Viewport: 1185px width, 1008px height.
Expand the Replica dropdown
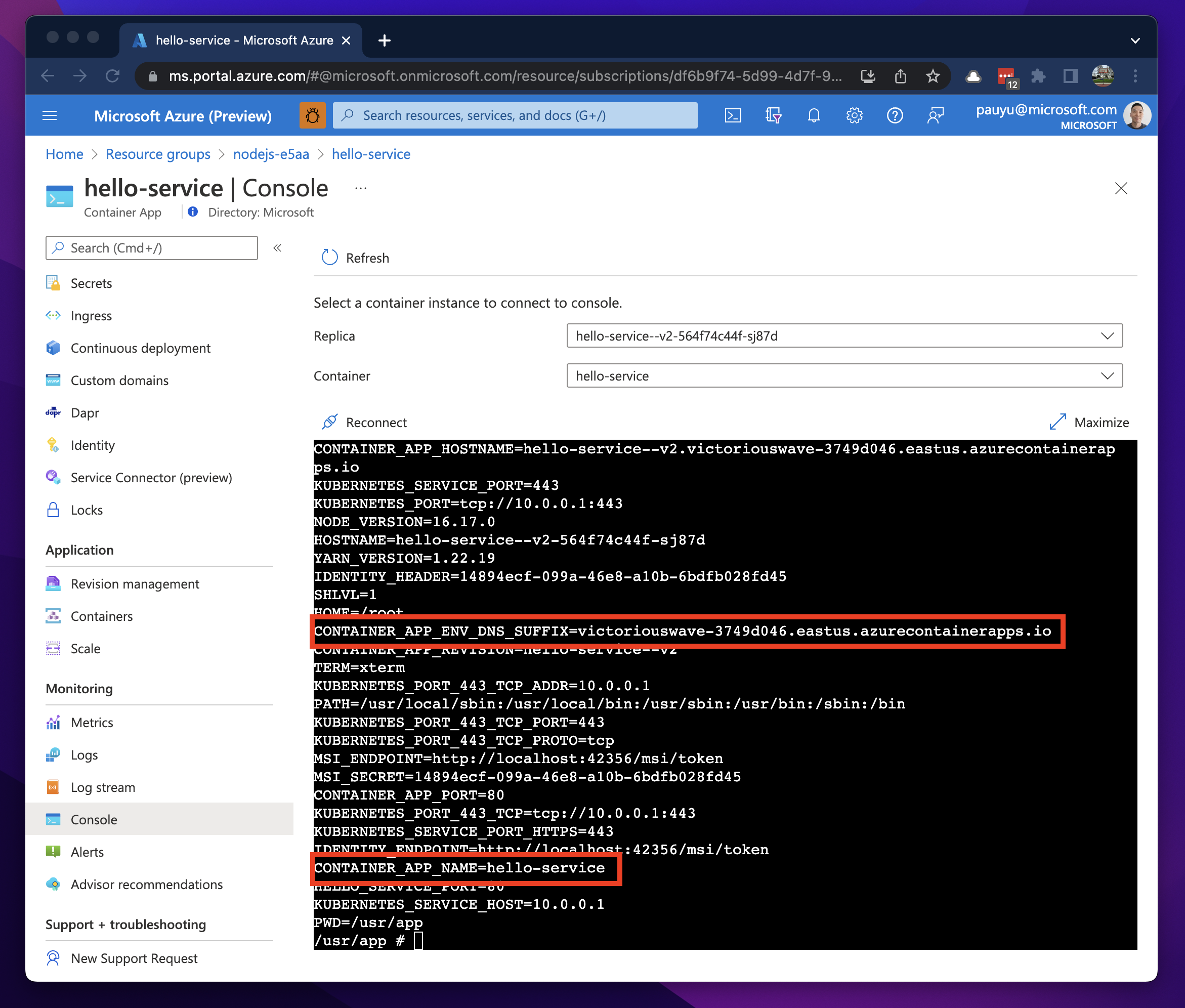coord(844,336)
